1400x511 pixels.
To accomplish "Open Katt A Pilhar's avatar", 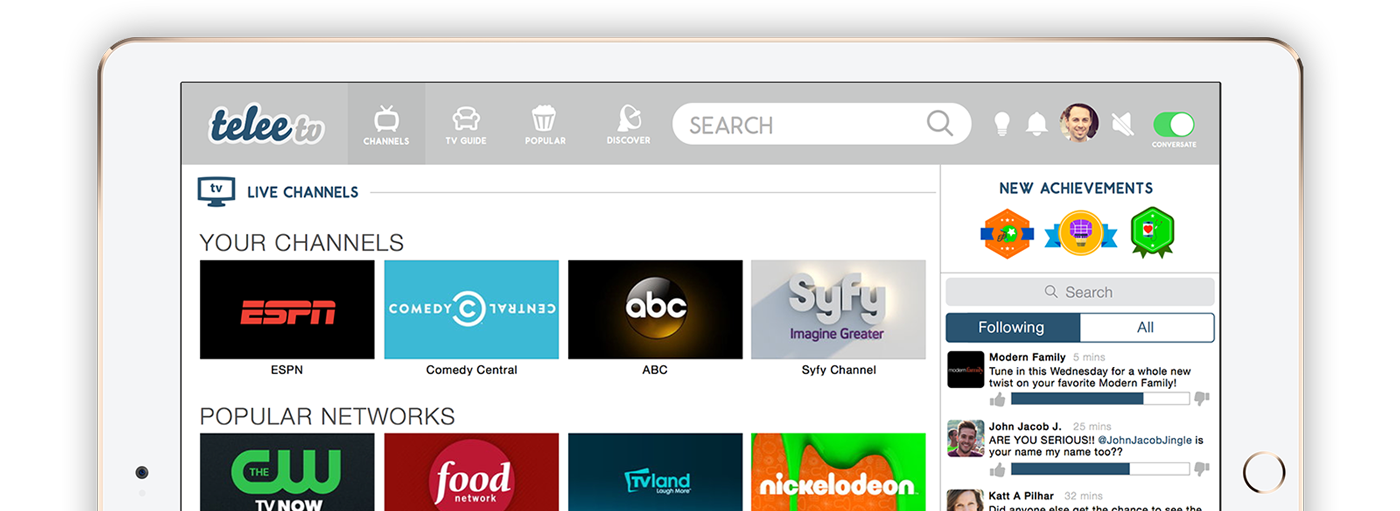I will coord(966,500).
